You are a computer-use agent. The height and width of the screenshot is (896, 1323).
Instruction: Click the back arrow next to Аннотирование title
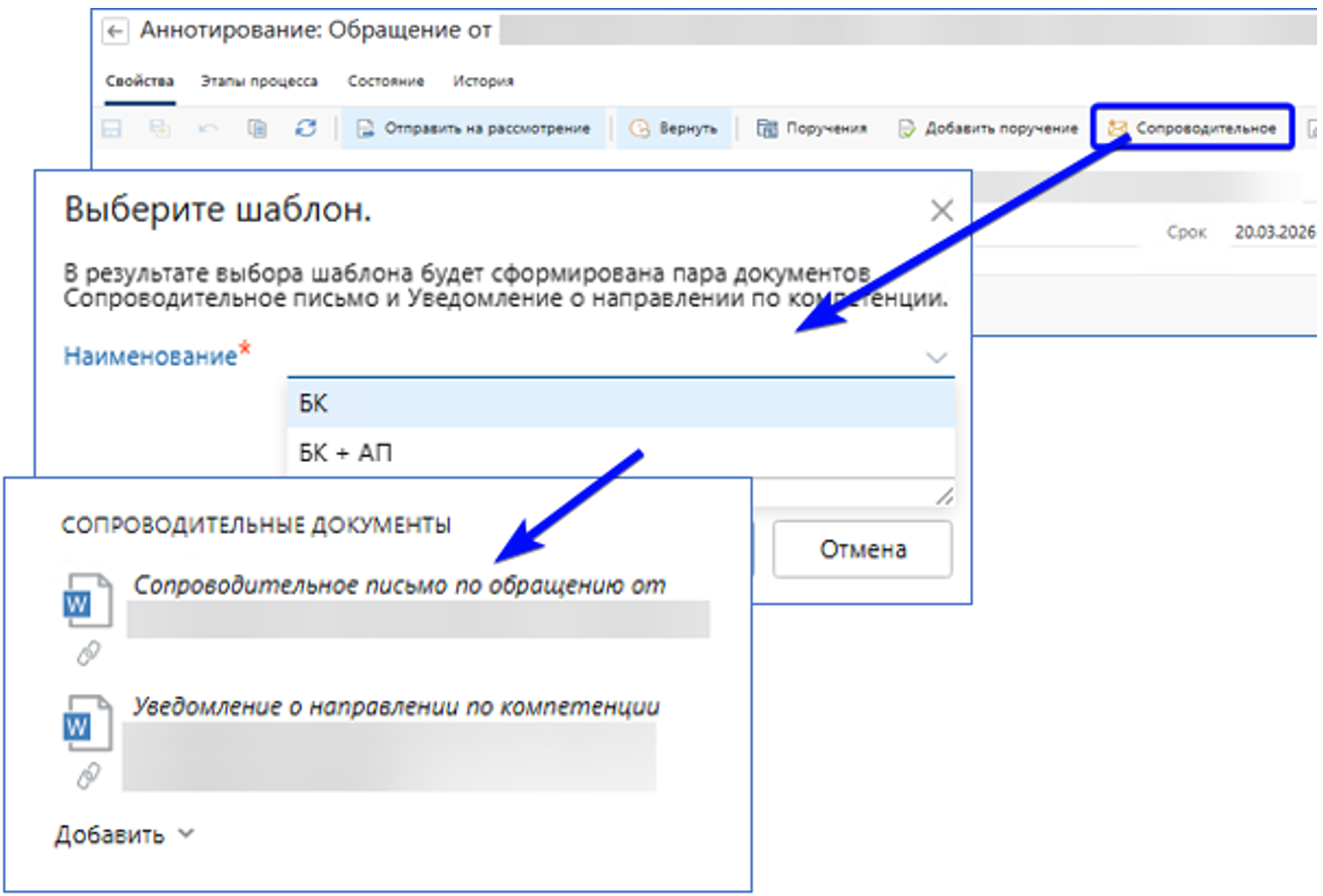point(115,32)
